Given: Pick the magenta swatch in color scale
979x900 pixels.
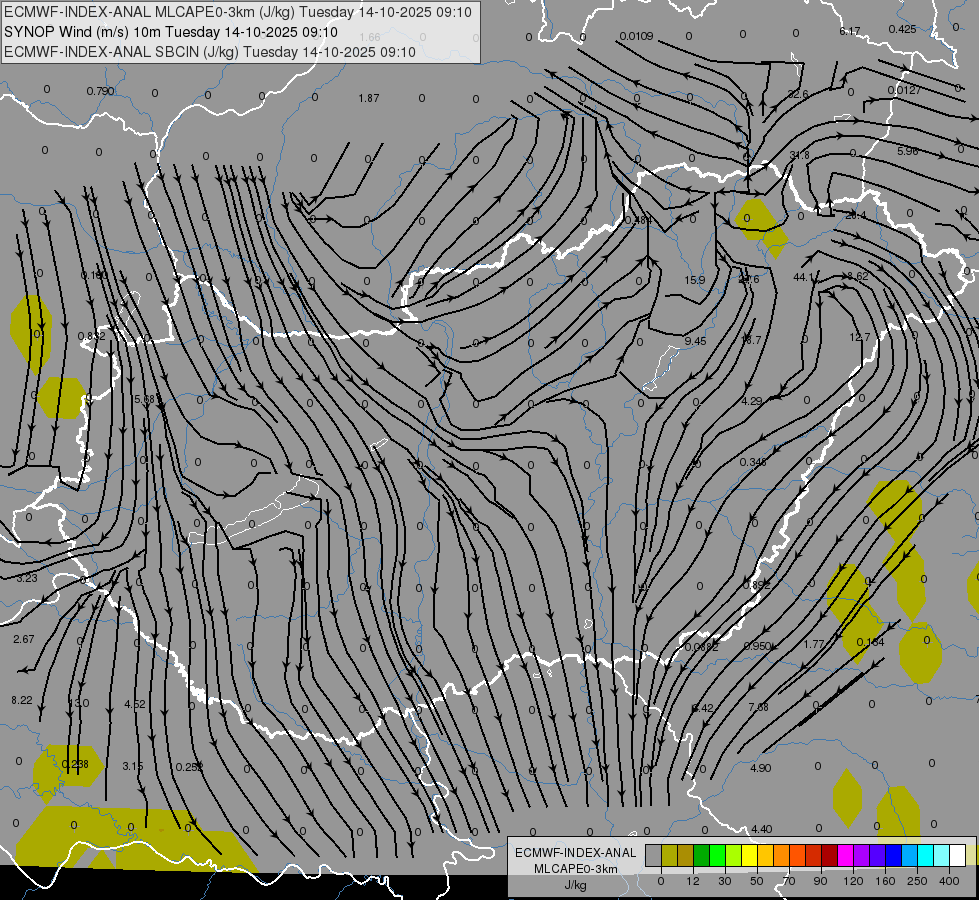Looking at the screenshot, I should point(845,856).
